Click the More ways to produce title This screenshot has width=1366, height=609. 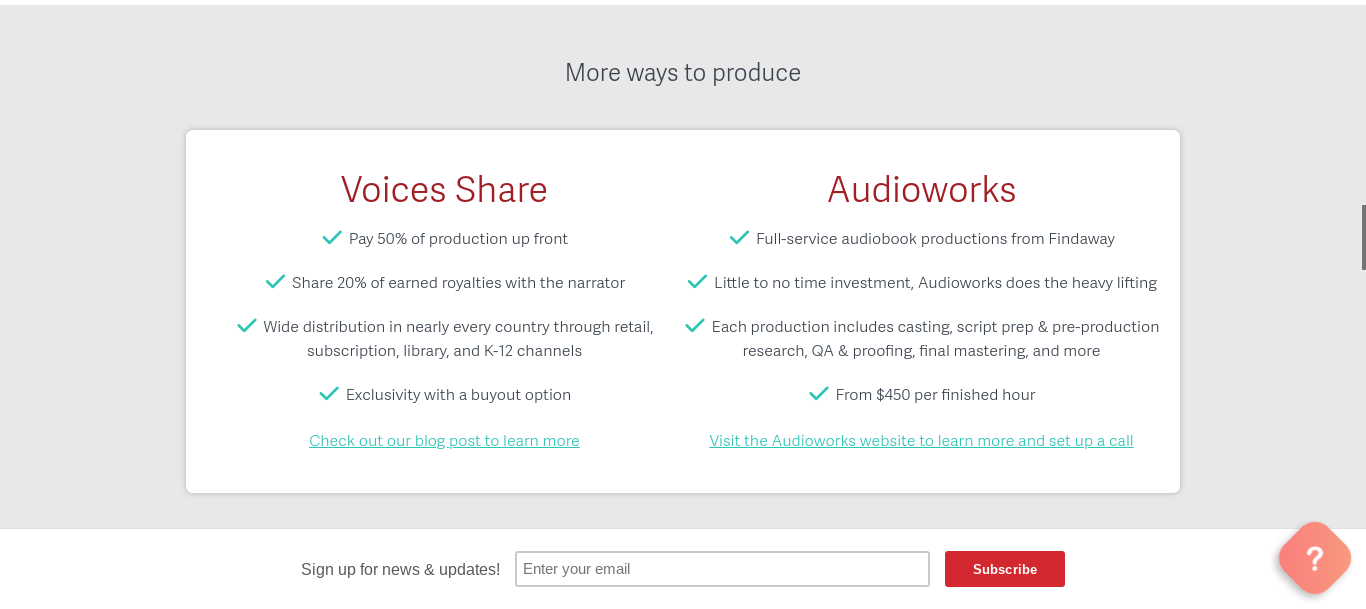(x=683, y=72)
